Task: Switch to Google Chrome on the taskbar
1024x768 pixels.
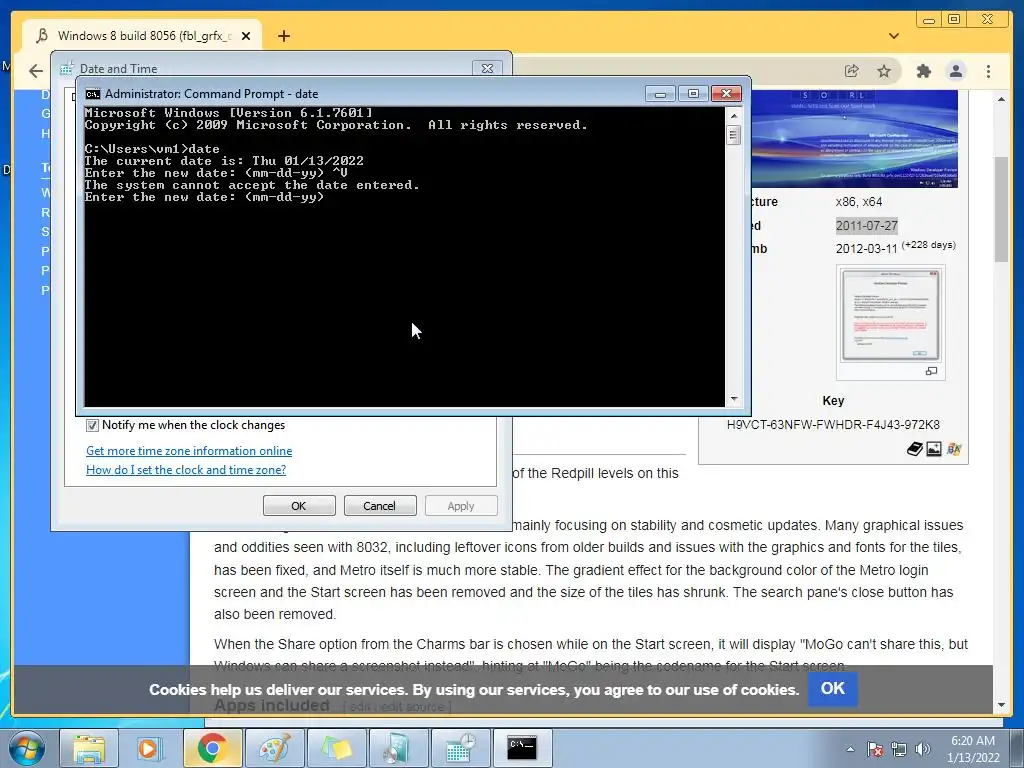Action: coord(212,748)
